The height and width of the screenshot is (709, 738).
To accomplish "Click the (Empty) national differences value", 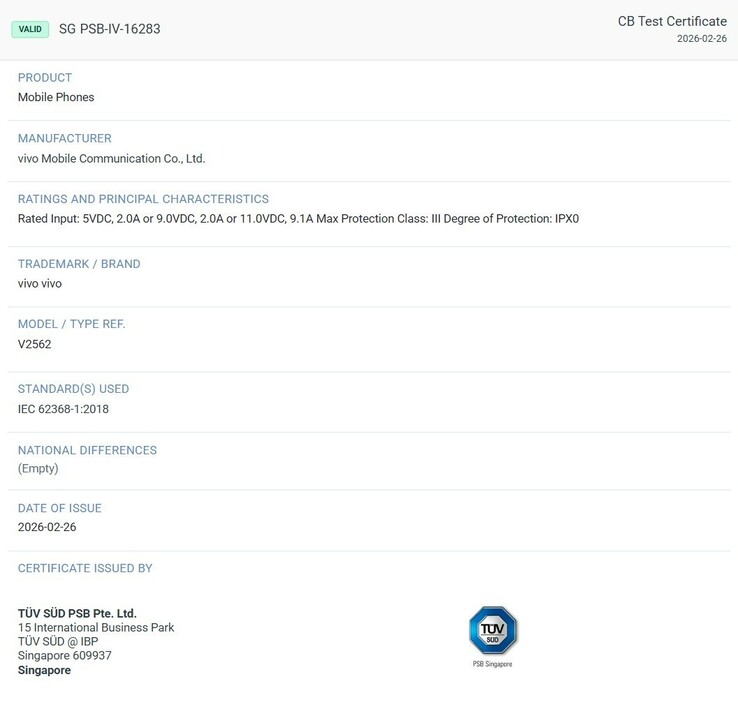I will click(38, 468).
